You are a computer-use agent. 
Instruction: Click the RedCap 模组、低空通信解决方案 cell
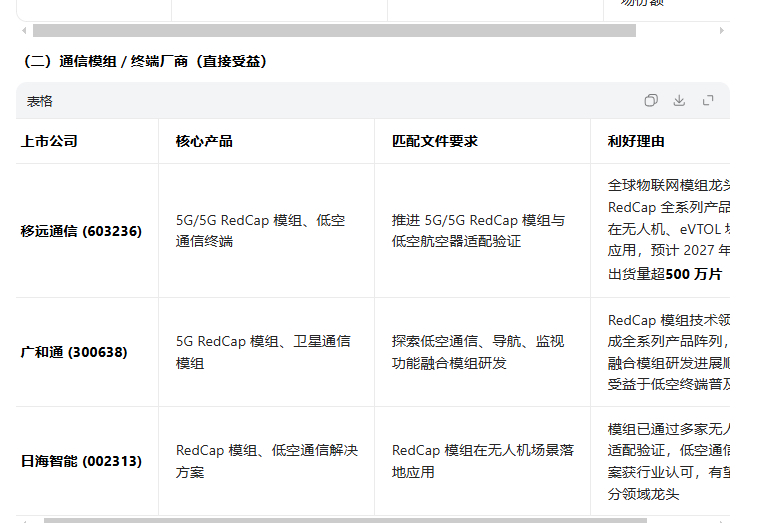tap(267, 461)
